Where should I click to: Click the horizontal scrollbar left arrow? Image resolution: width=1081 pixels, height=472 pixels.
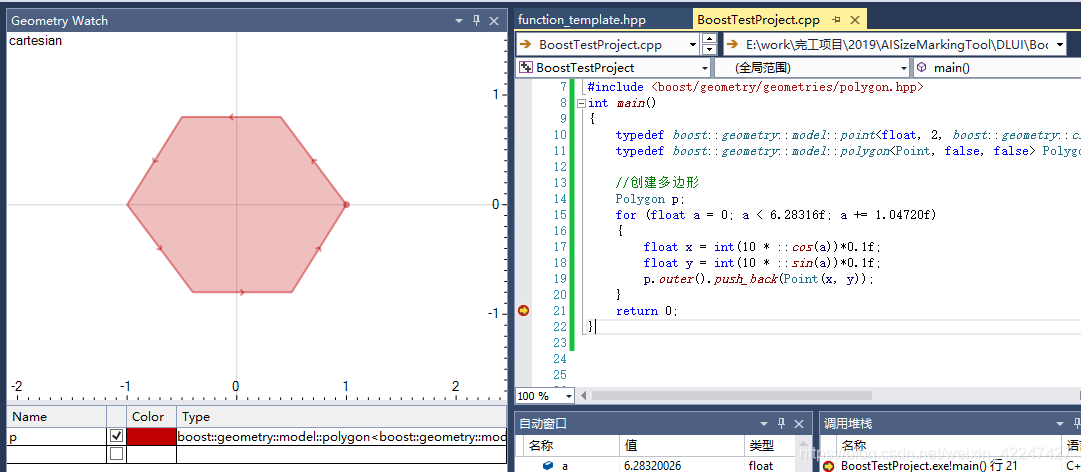(583, 396)
